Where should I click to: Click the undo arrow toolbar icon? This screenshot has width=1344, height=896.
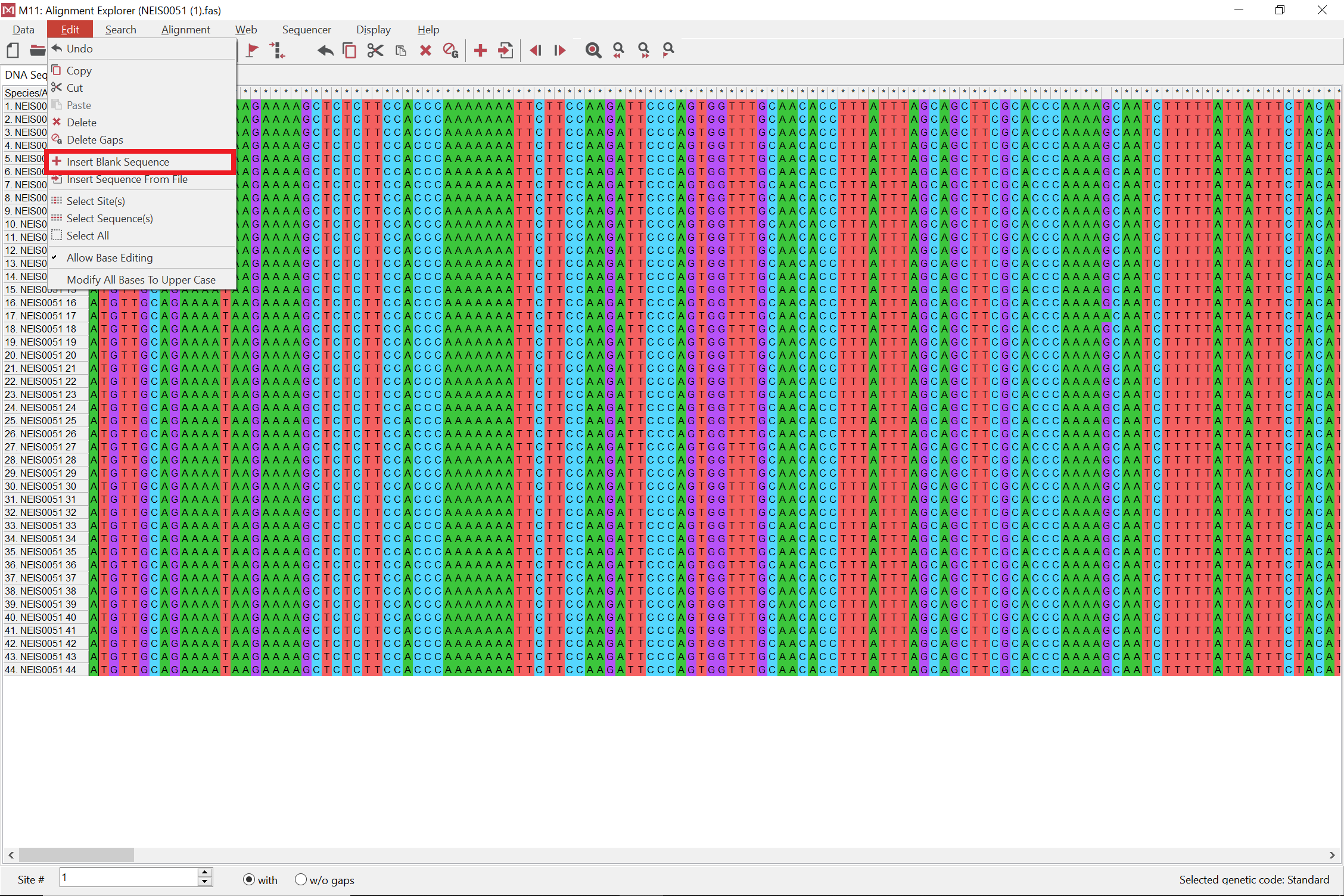[x=325, y=51]
